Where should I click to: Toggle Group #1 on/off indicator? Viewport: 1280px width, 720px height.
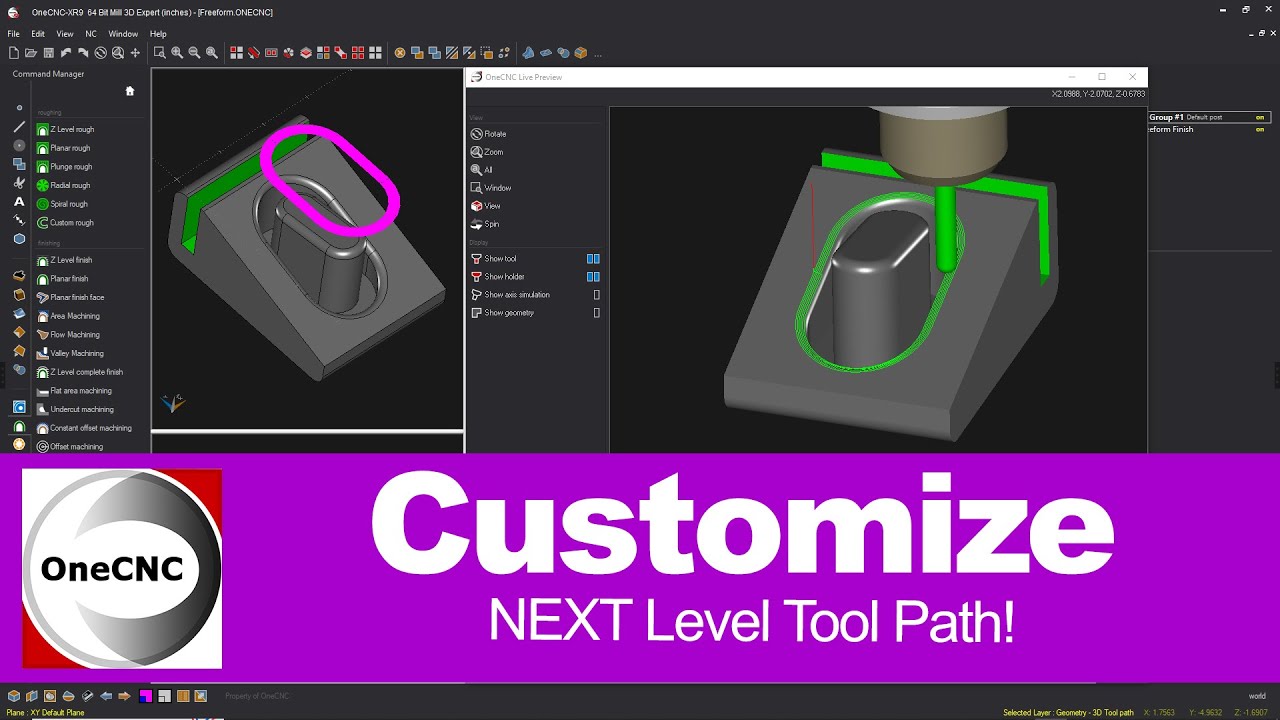[1260, 117]
